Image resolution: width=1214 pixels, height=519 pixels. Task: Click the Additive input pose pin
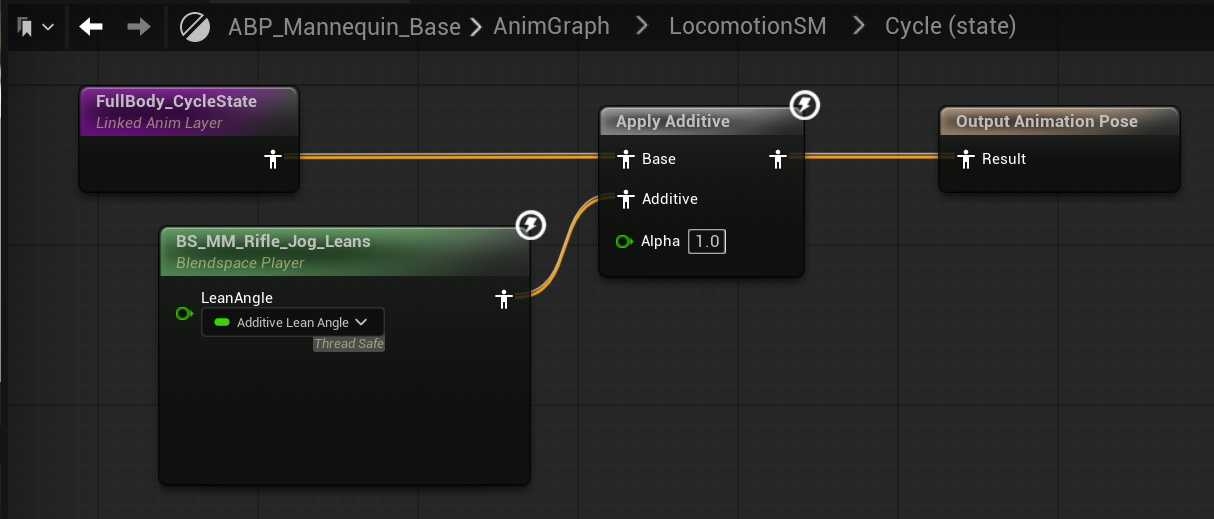[626, 199]
